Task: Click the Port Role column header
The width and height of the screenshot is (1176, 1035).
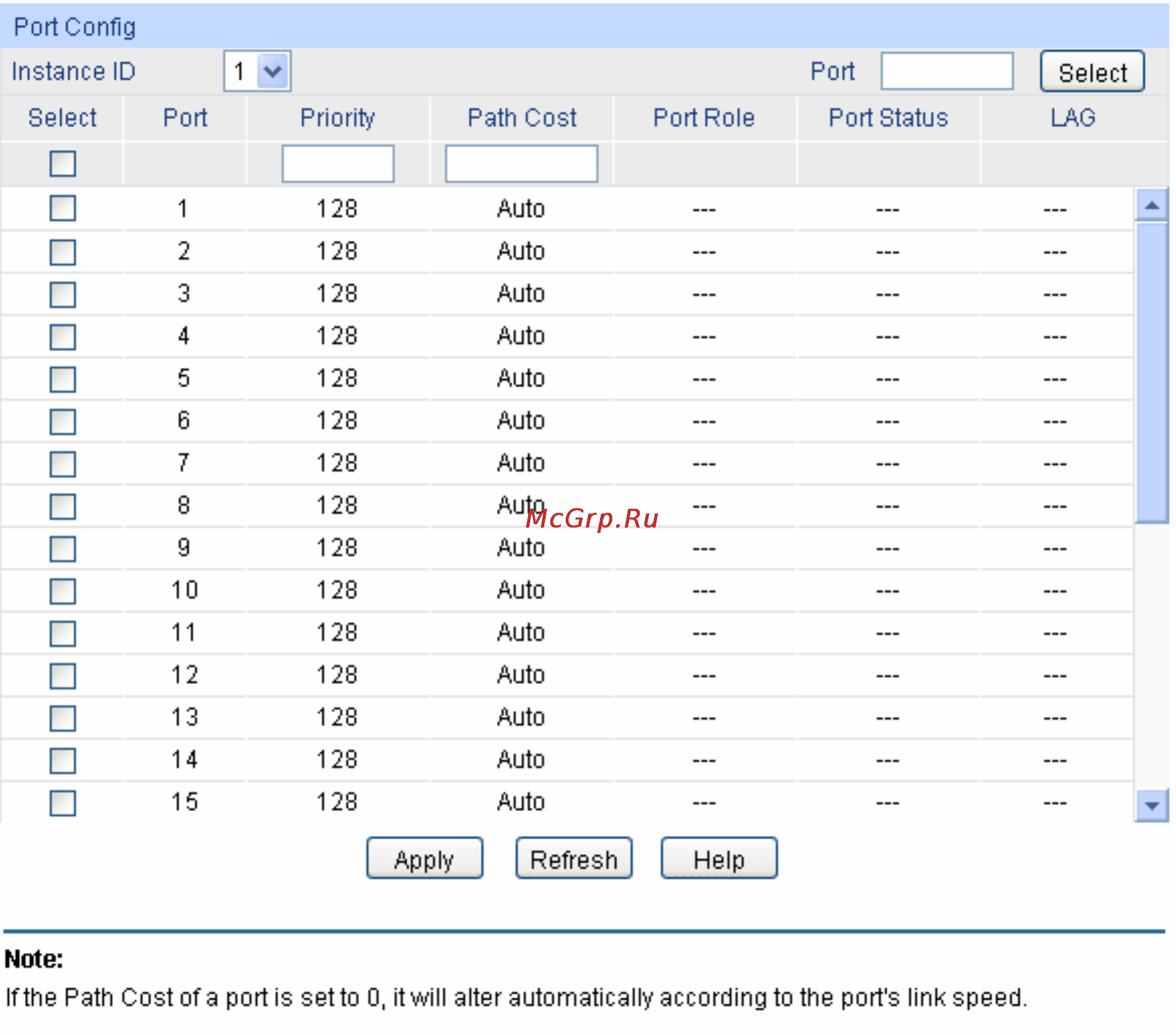Action: 704,118
